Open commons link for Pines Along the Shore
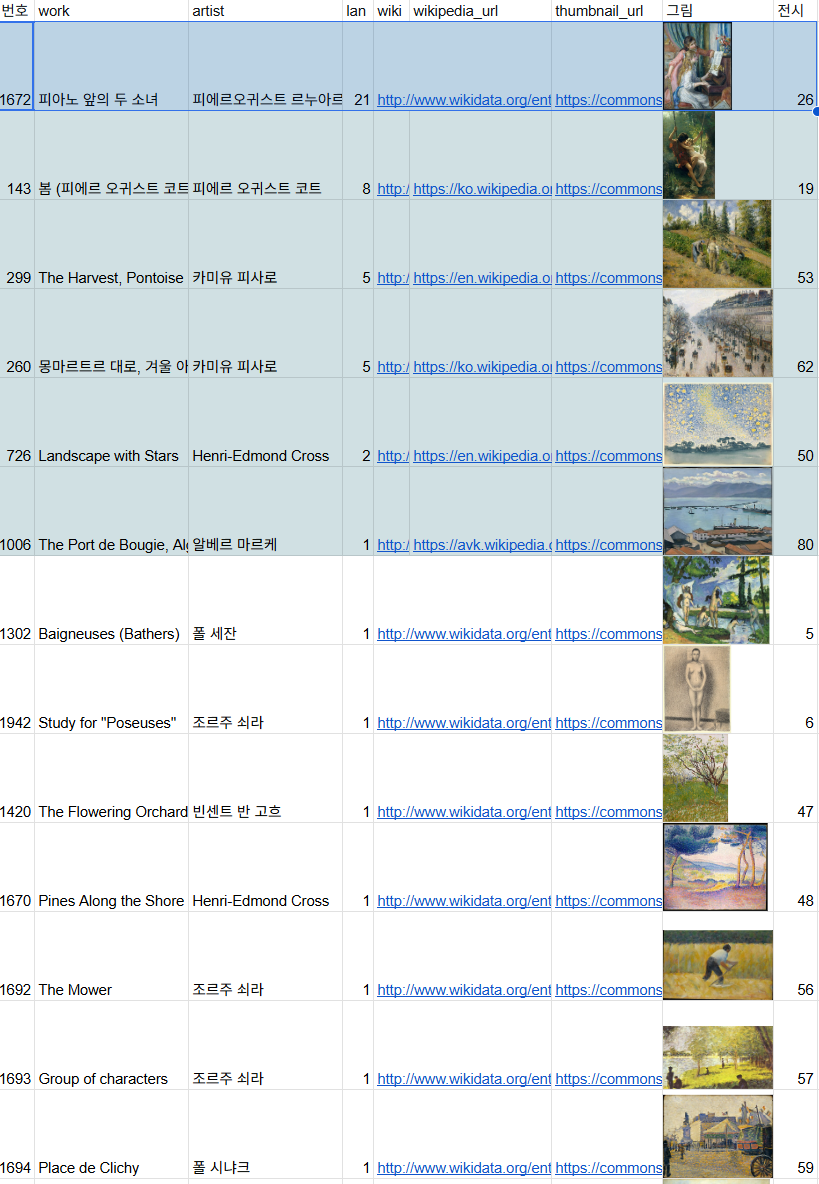Viewport: 819px width, 1184px height. point(608,902)
